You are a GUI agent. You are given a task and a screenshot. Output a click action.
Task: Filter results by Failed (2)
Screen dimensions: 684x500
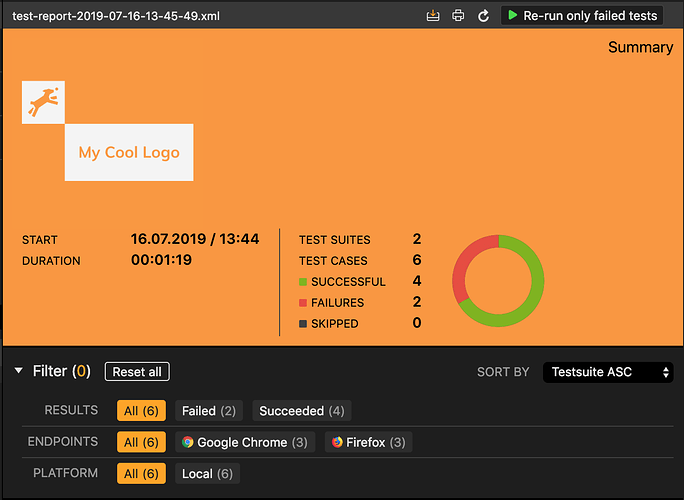pyautogui.click(x=209, y=411)
